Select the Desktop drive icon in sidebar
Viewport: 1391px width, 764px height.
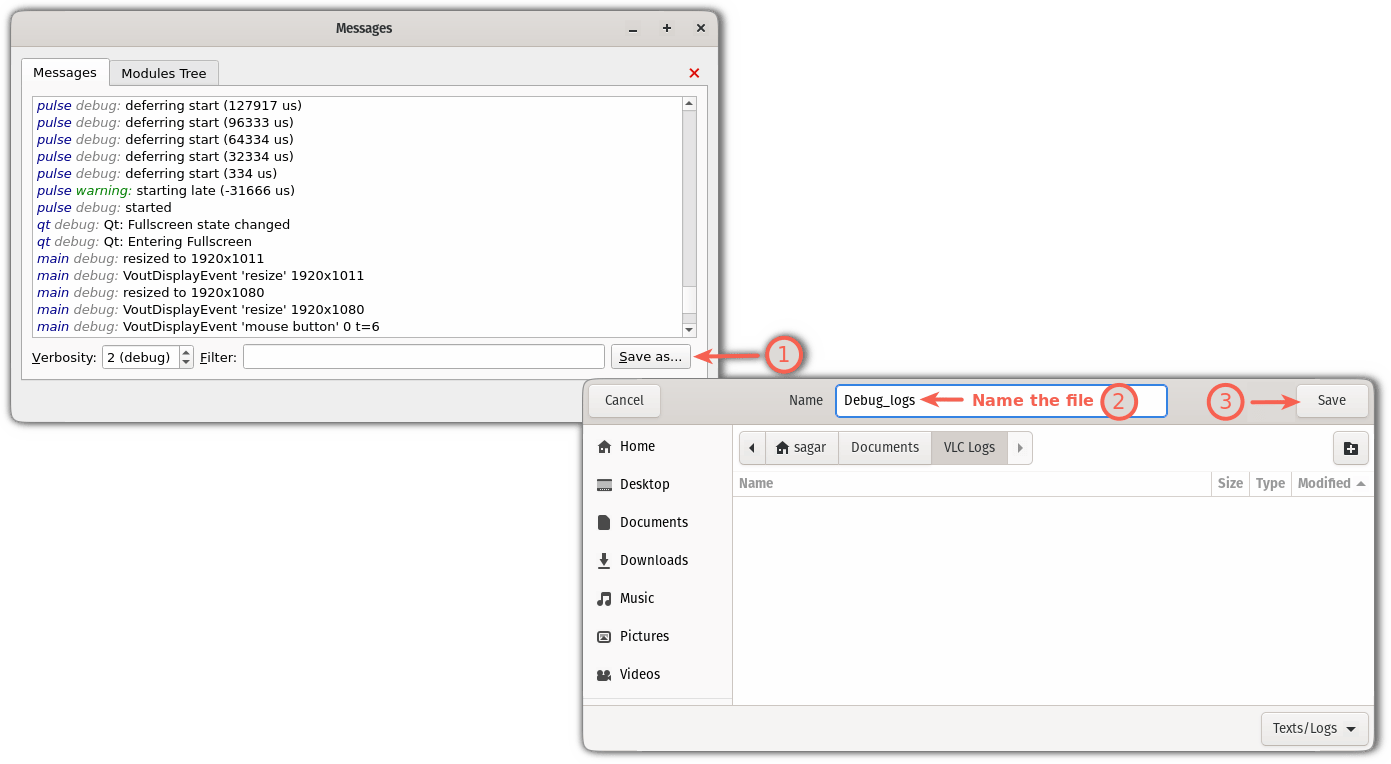tap(604, 485)
